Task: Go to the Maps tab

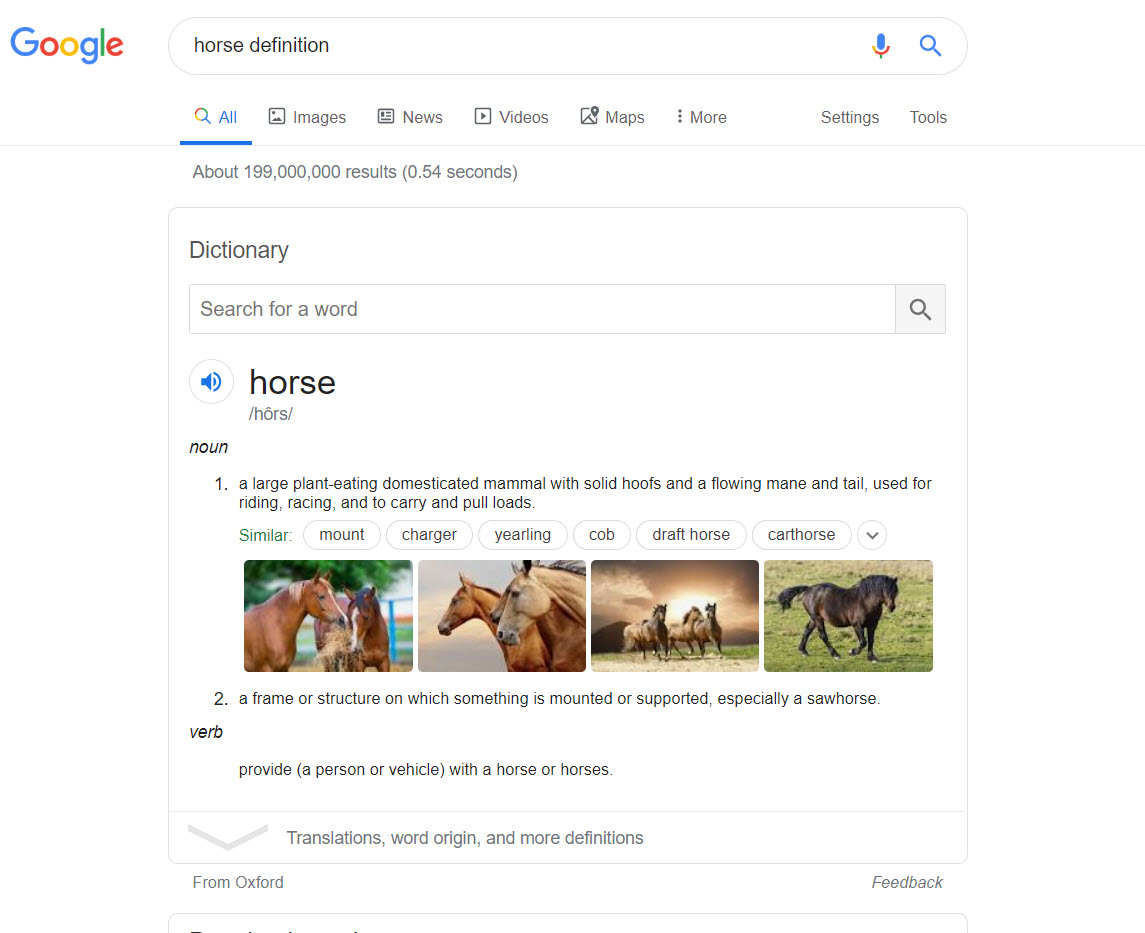Action: (612, 117)
